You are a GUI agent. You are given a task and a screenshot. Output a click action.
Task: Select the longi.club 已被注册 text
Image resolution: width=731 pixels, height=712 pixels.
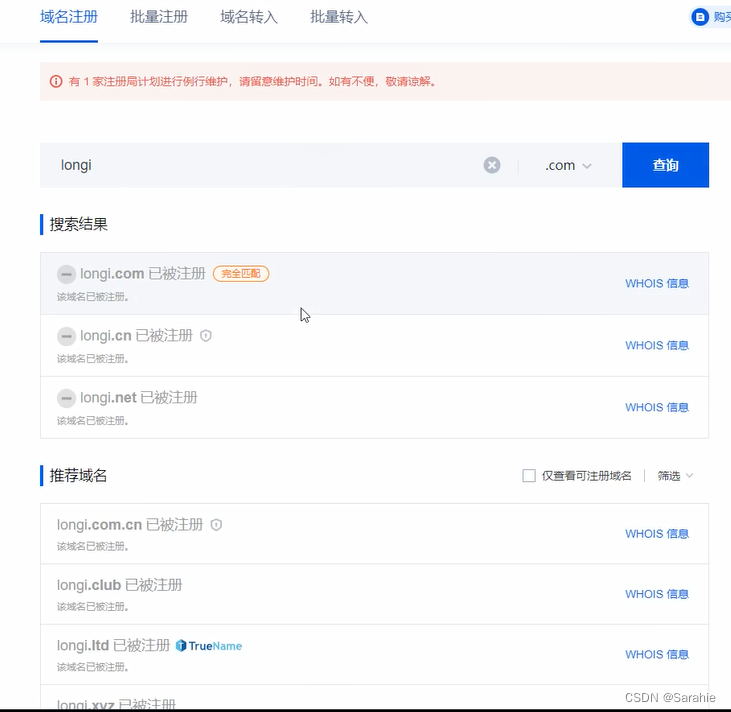(x=119, y=585)
